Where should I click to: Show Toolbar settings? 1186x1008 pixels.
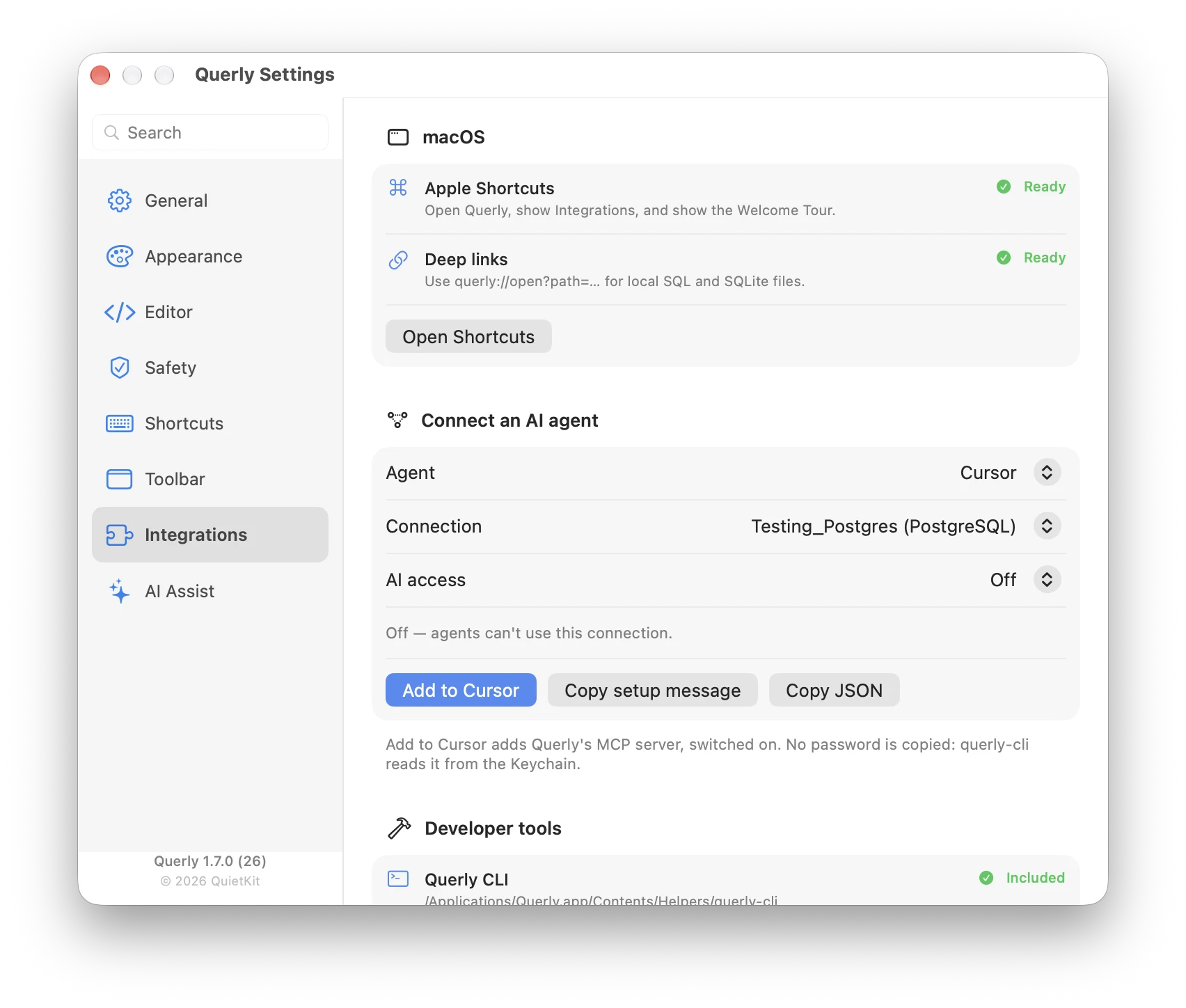click(x=210, y=479)
